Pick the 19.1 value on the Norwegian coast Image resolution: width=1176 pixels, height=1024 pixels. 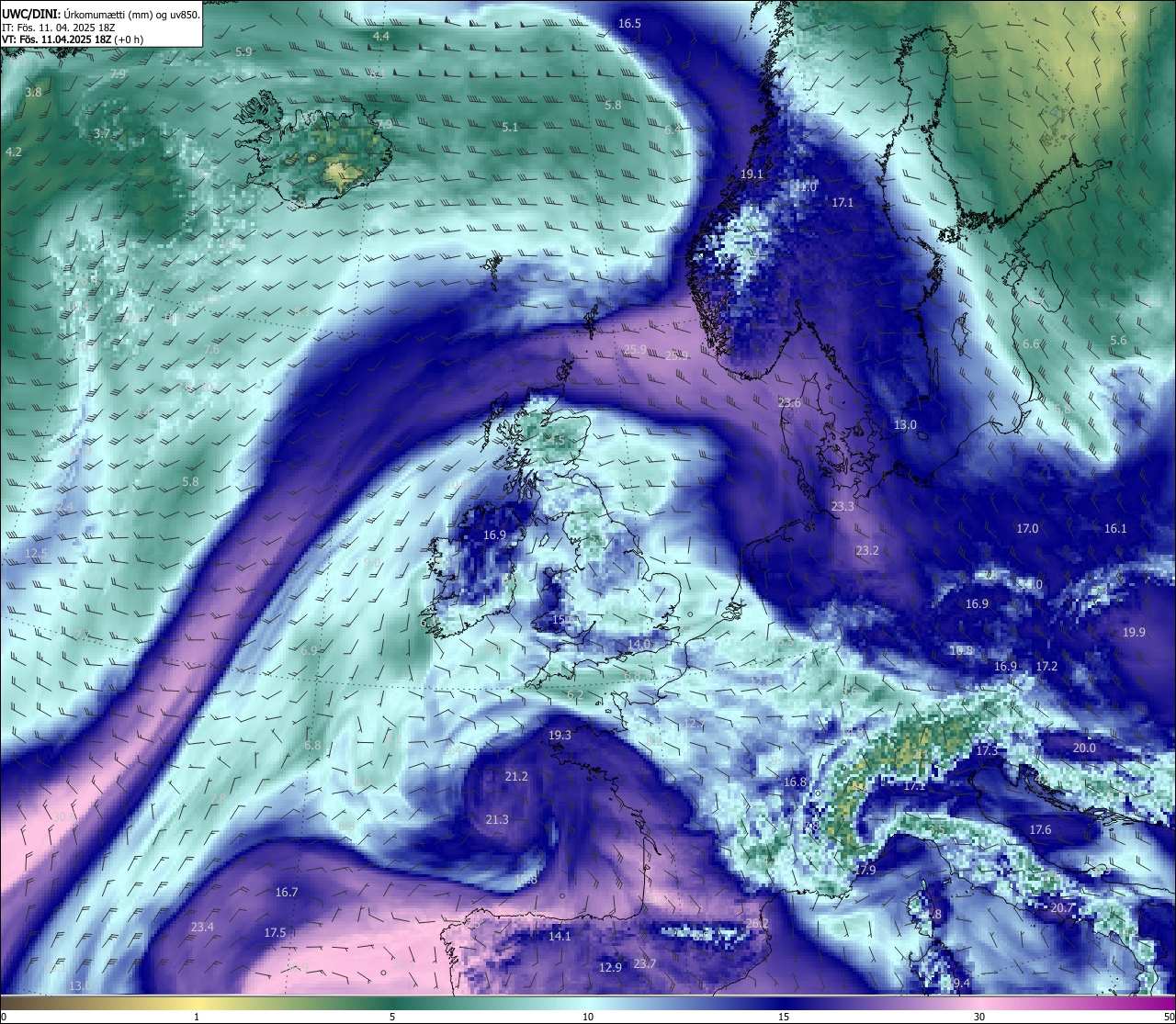tap(752, 174)
